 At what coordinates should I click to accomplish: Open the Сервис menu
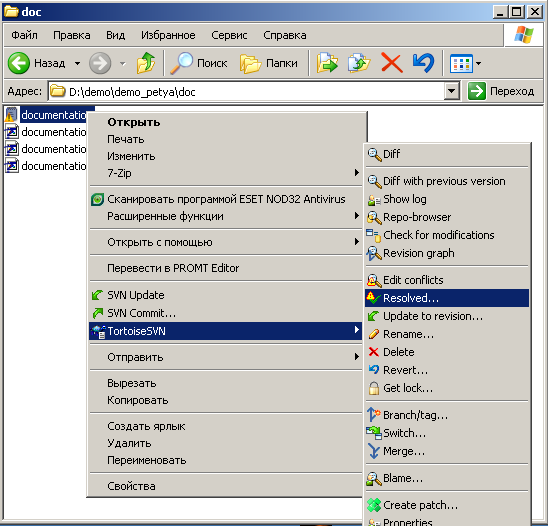pos(229,35)
